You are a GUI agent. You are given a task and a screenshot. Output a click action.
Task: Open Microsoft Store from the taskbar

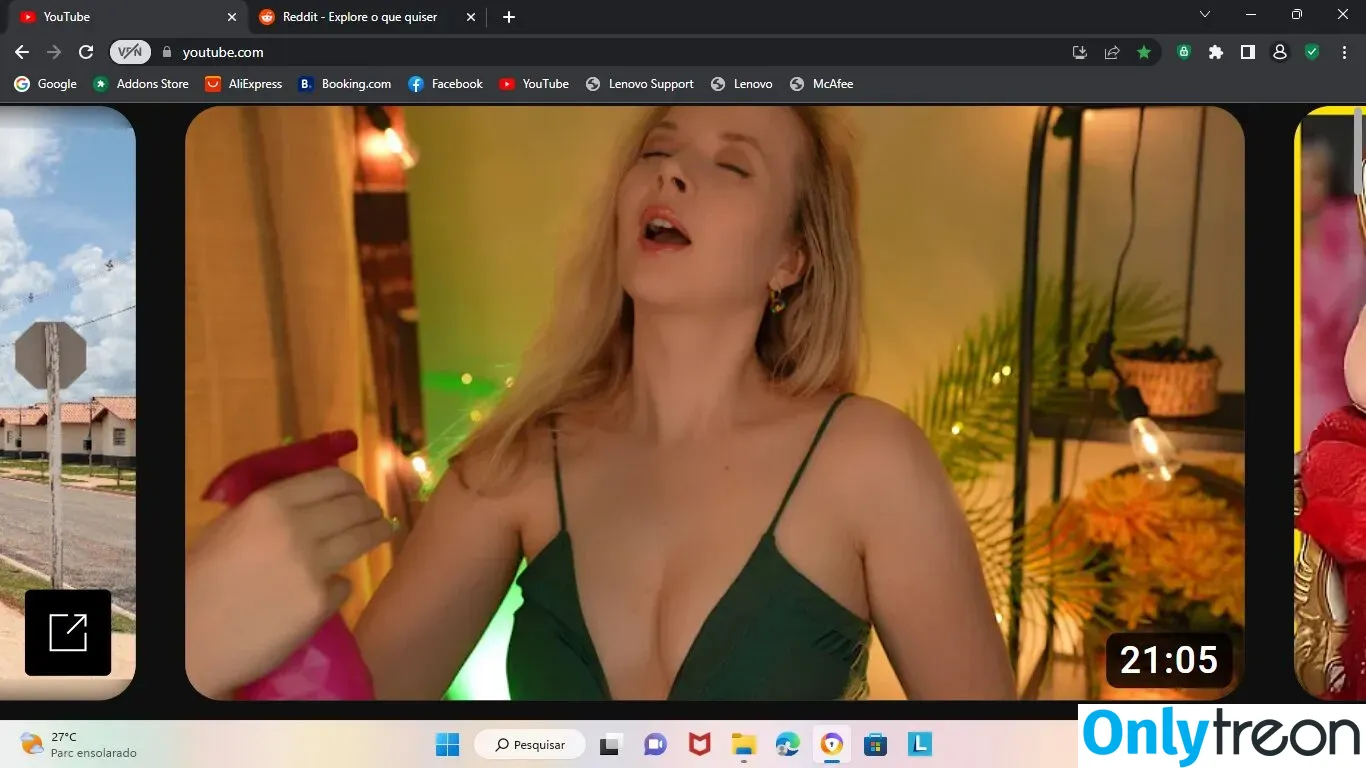(876, 744)
